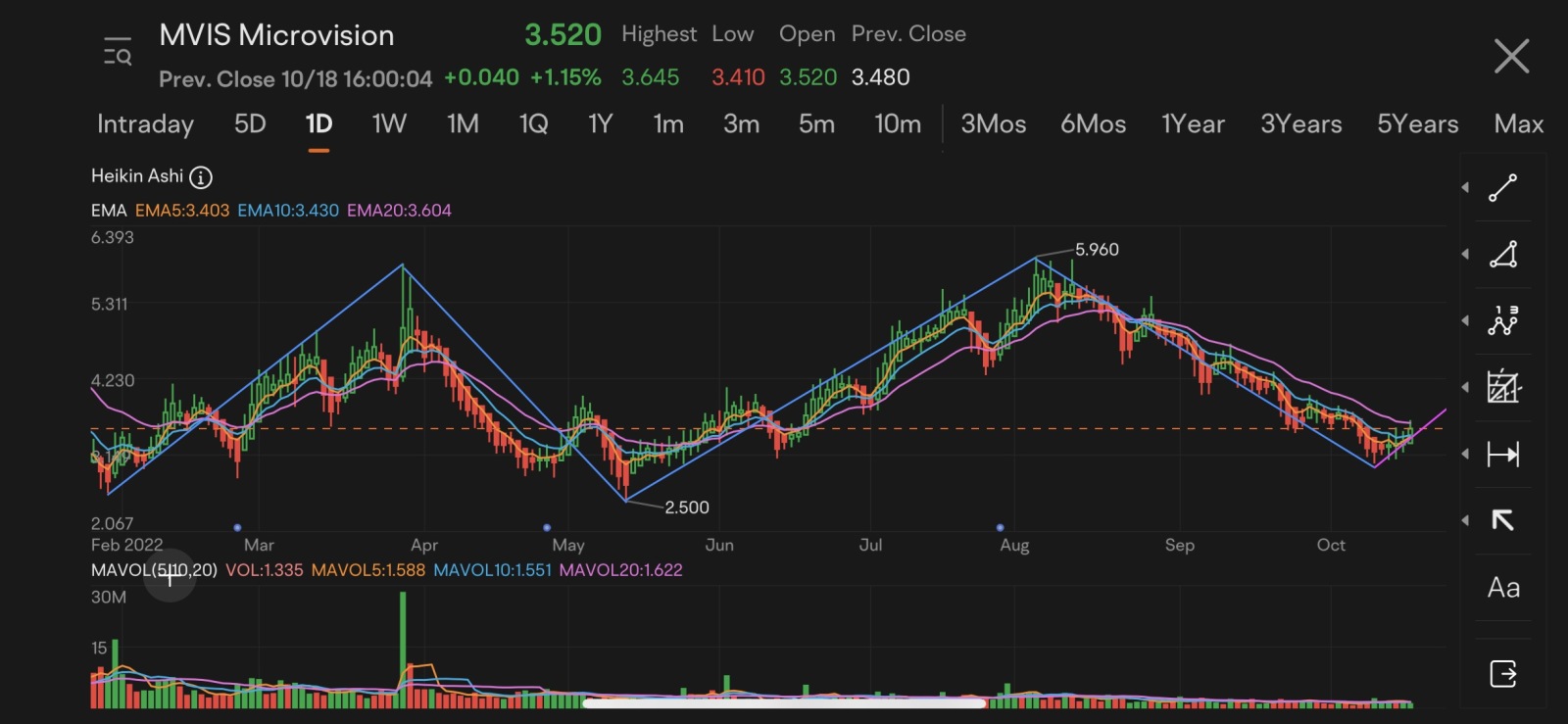The image size is (1568, 724).
Task: Tap the EMA5:3.403 value
Action: point(182,211)
